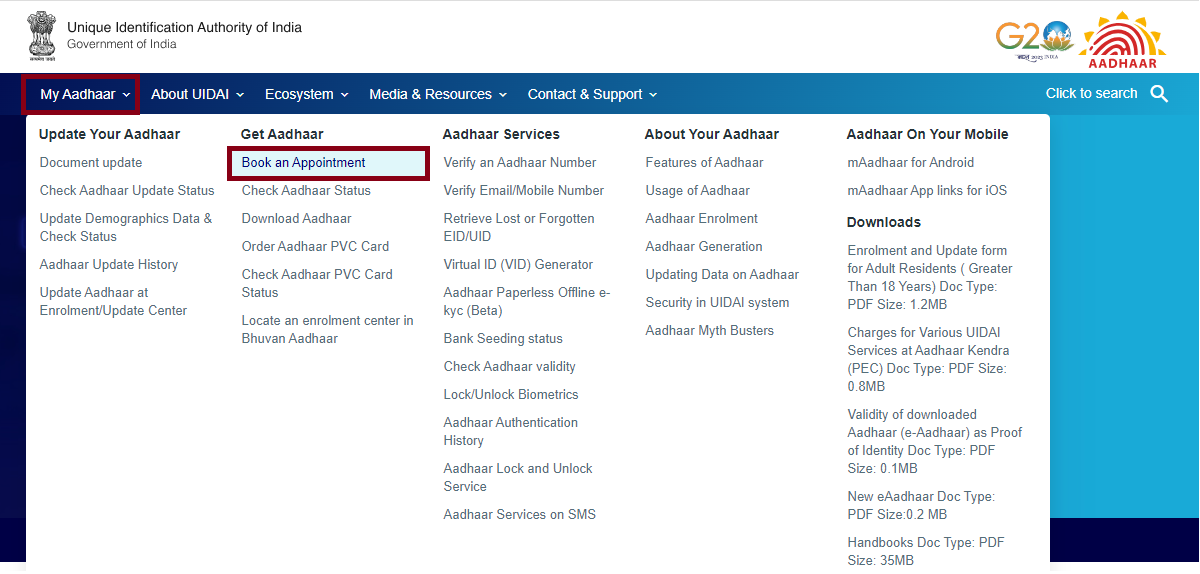This screenshot has width=1200, height=574.
Task: Expand the About UIDAI dropdown
Action: (x=197, y=95)
